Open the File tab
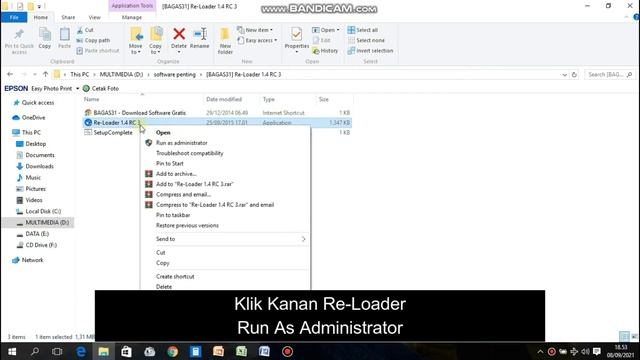The image size is (640, 360). (x=14, y=17)
